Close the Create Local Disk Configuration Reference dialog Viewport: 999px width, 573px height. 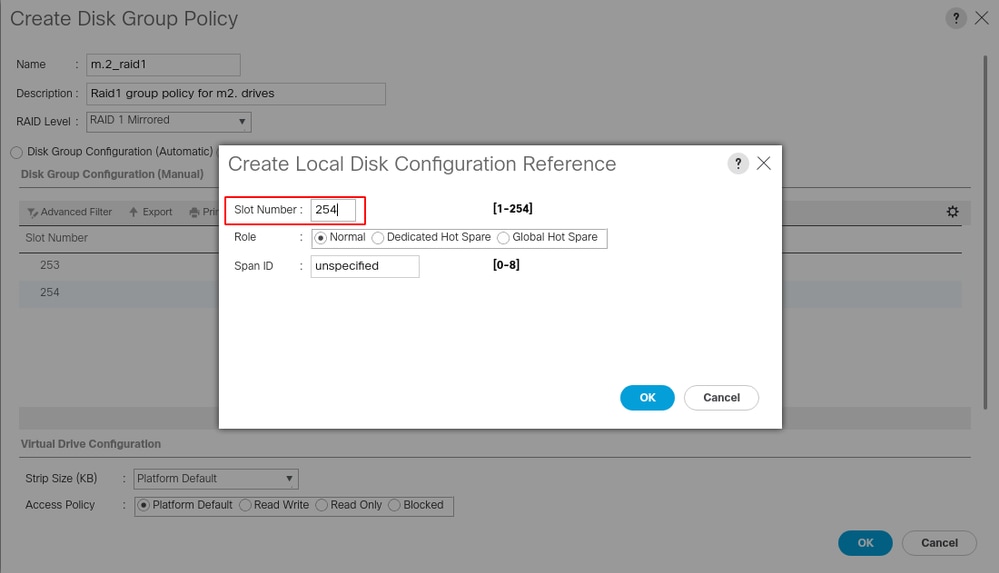tap(764, 164)
